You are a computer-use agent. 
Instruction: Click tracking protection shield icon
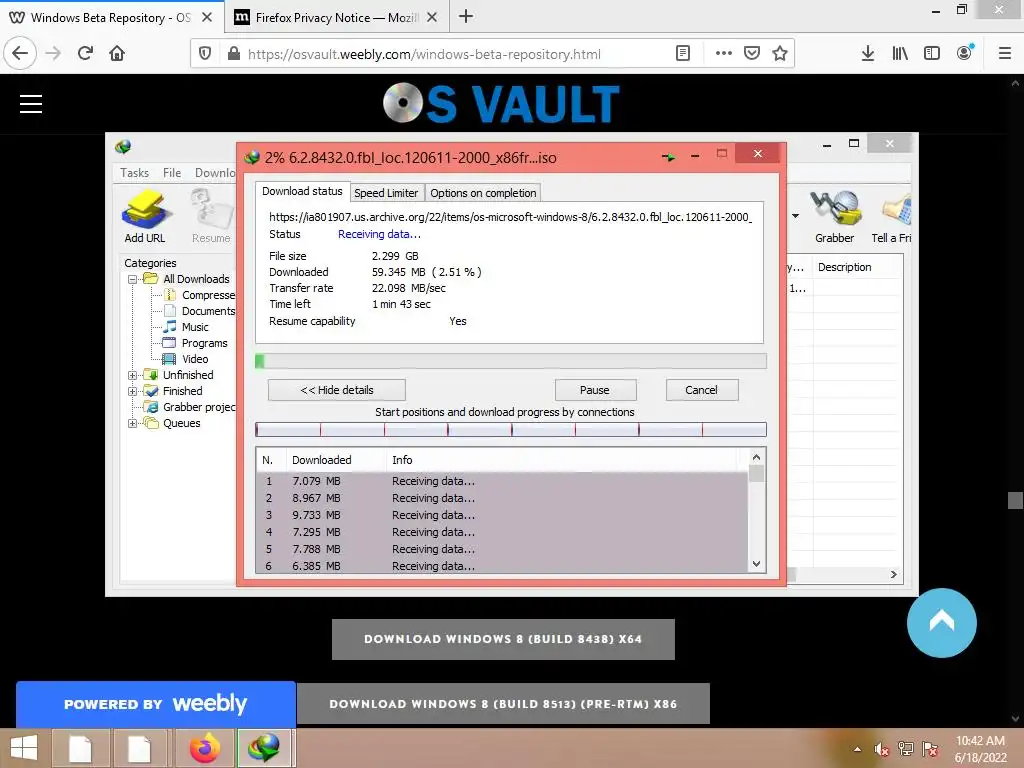click(x=205, y=54)
